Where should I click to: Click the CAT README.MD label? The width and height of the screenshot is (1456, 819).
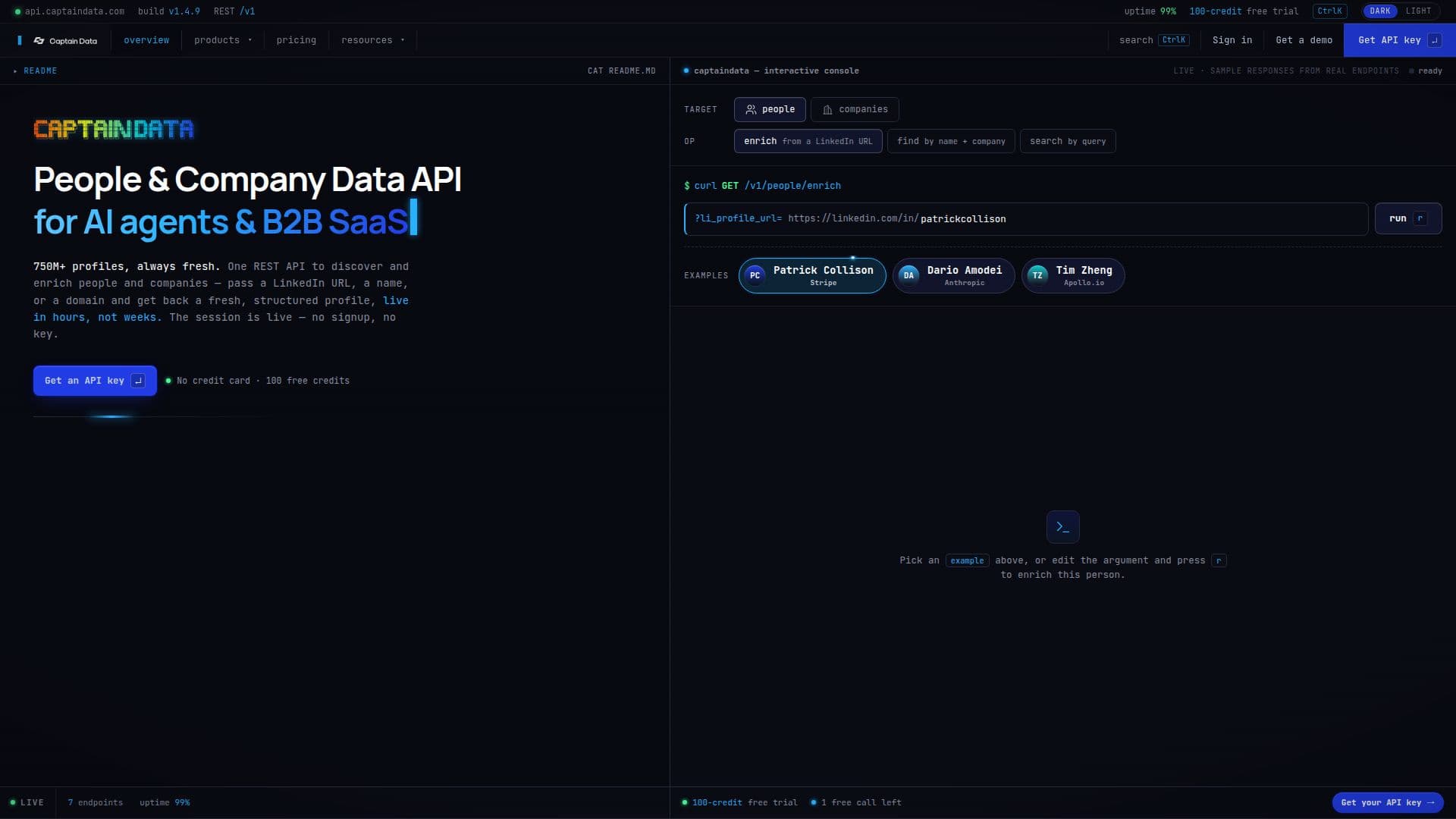click(621, 71)
